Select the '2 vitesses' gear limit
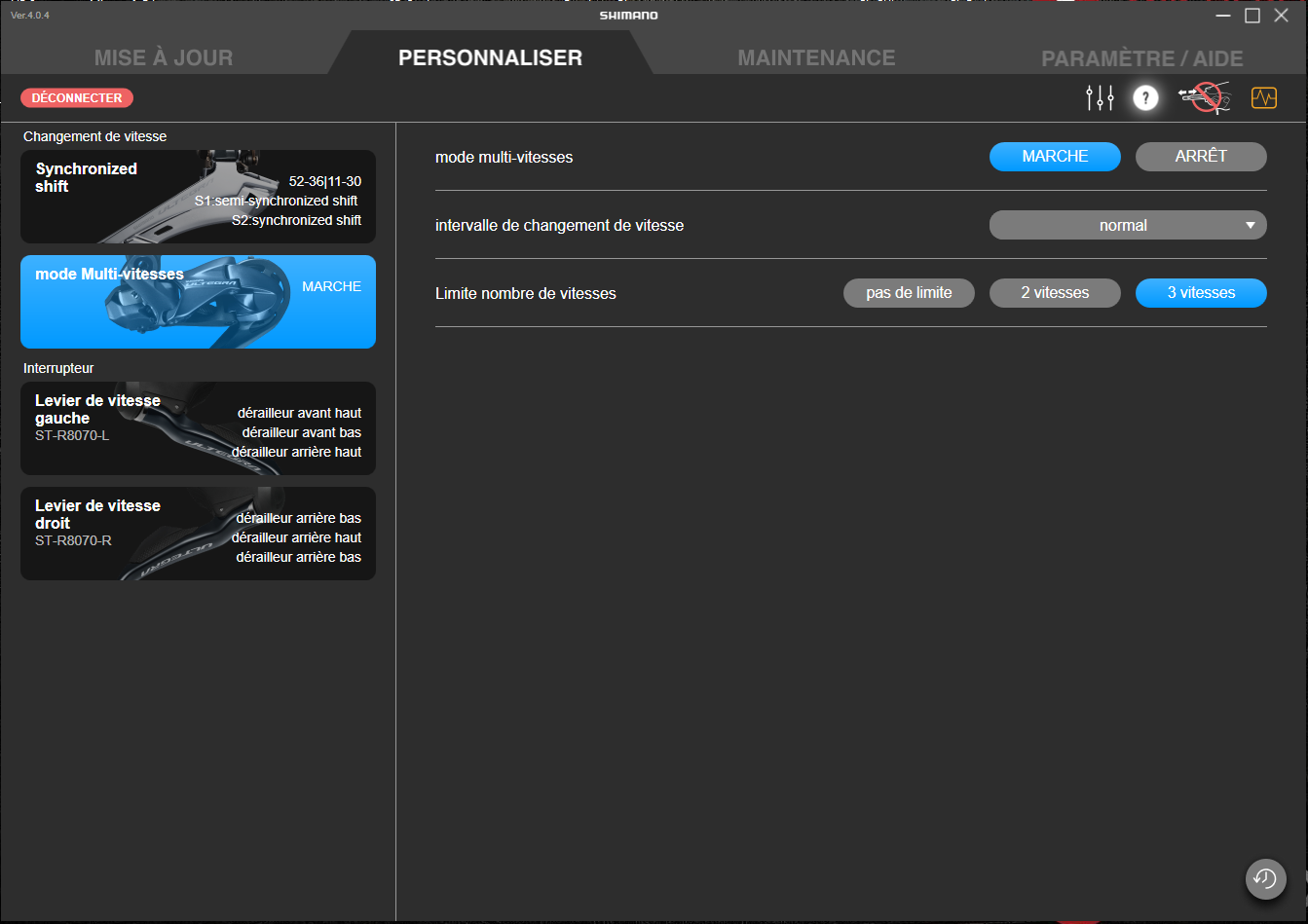 point(1055,293)
